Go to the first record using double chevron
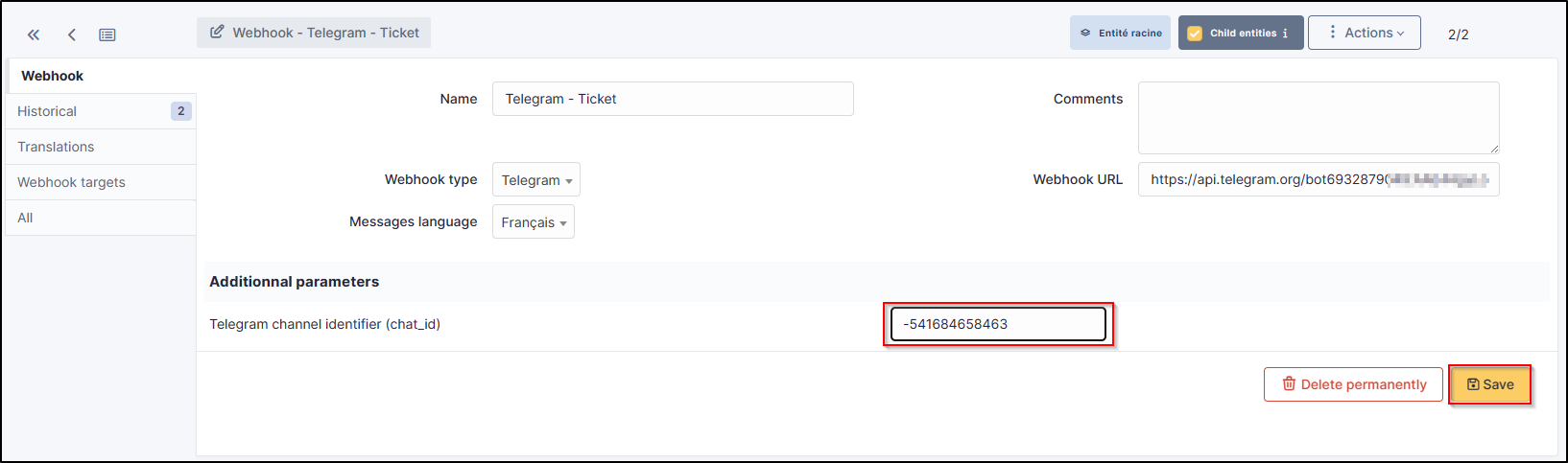Screen dimensions: 1568x463 pyautogui.click(x=34, y=35)
